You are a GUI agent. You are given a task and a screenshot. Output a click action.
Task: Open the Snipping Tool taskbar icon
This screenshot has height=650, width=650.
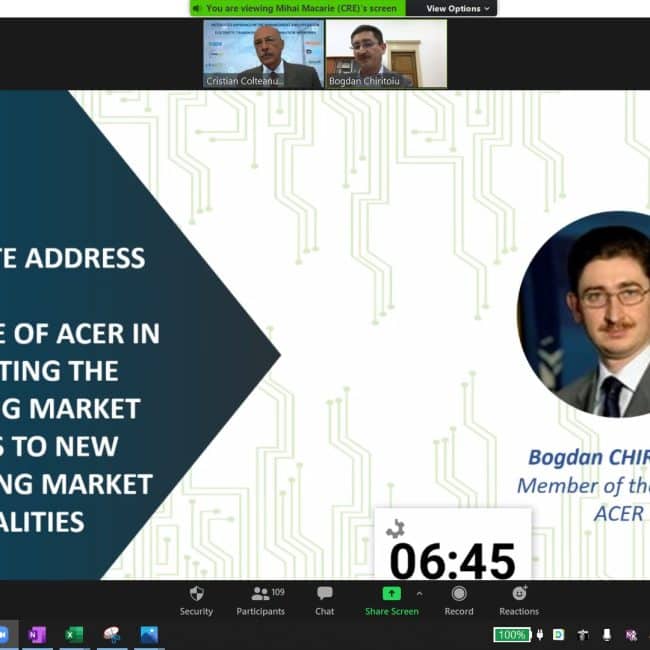click(x=112, y=635)
